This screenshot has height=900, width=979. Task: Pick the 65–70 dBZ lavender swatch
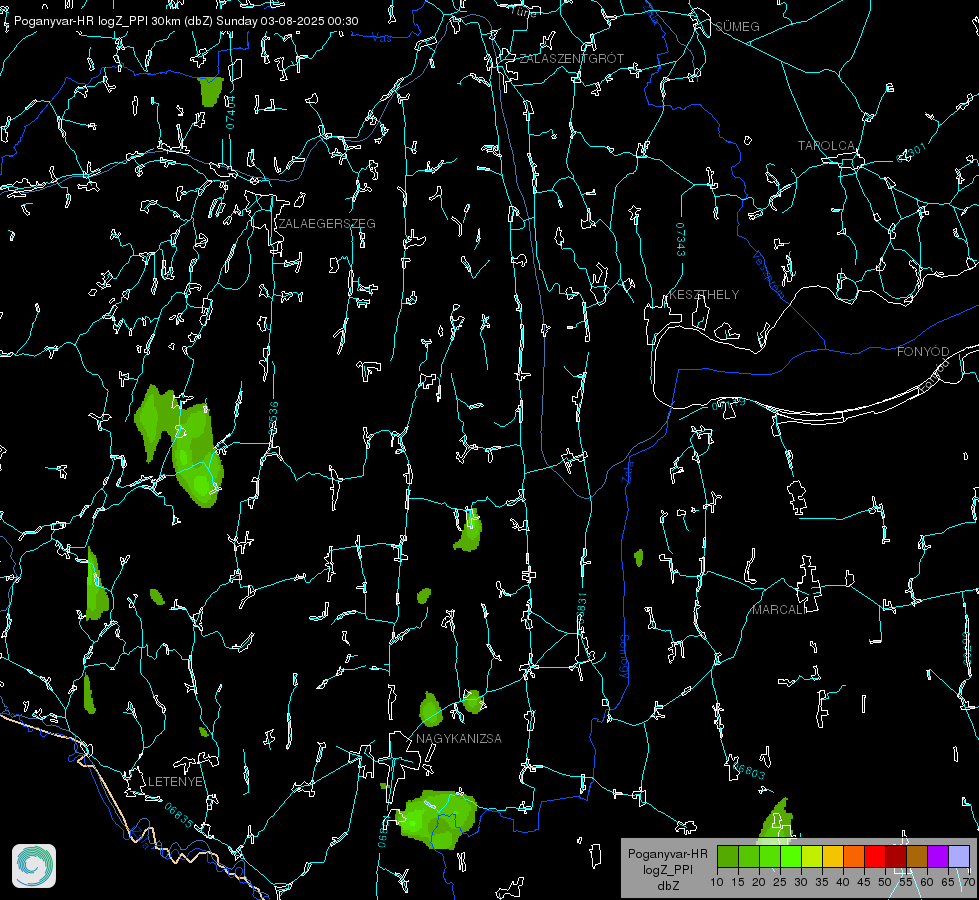(959, 857)
